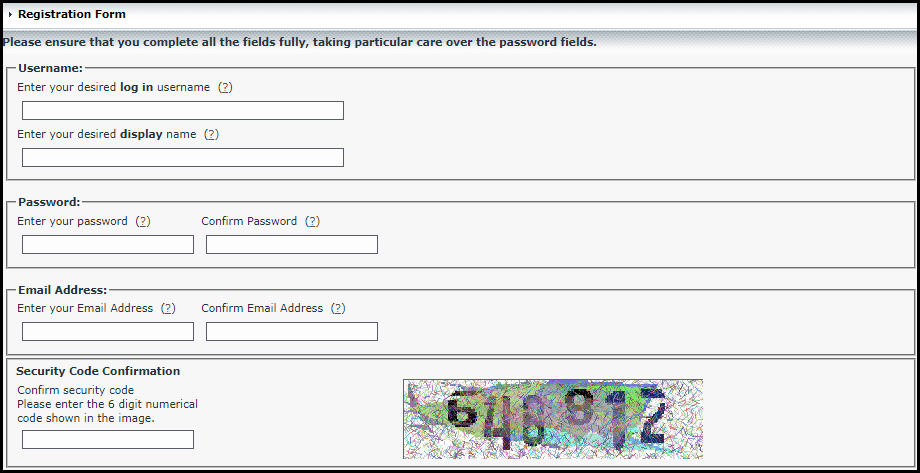Image resolution: width=920 pixels, height=473 pixels.
Task: Click the Username section legend
Action: click(50, 68)
